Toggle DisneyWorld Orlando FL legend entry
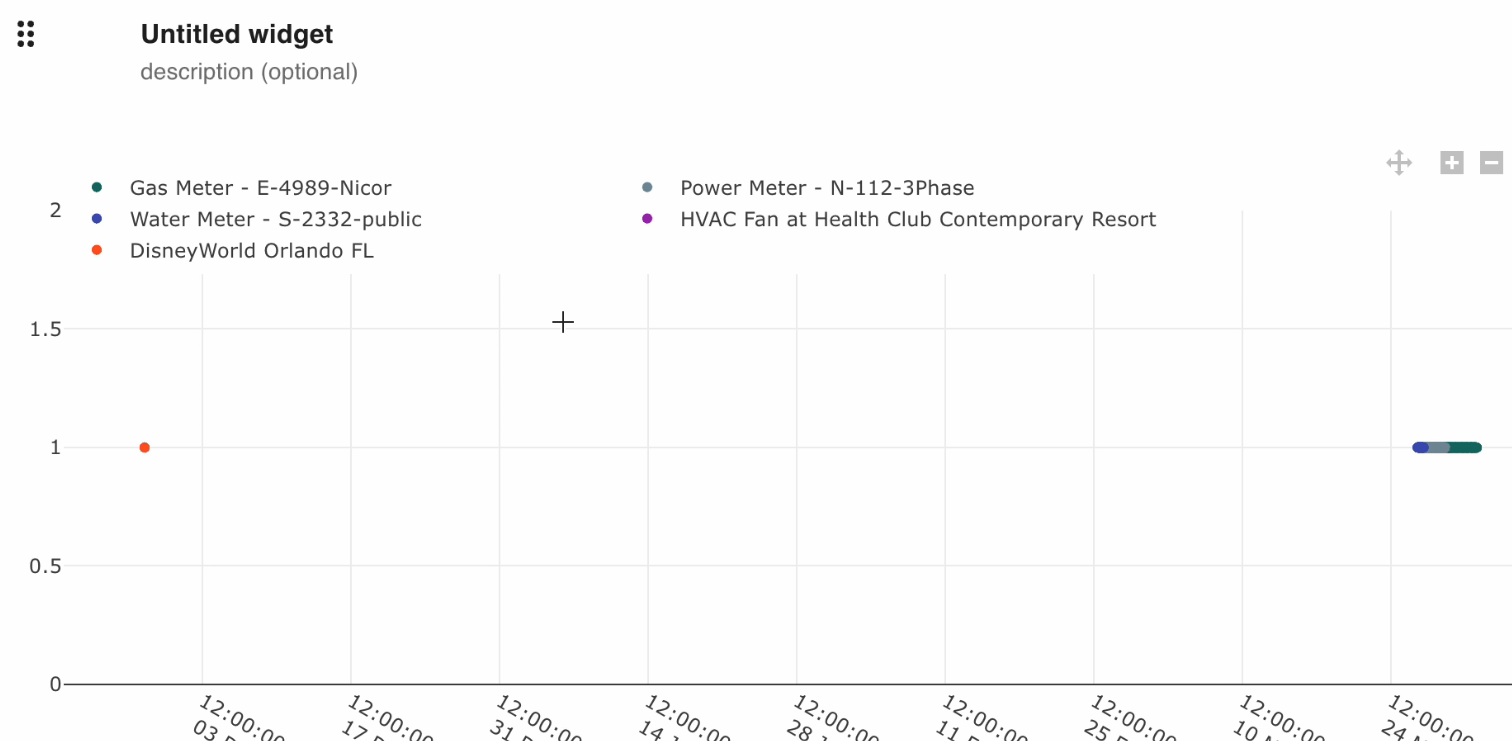Viewport: 1512px width, 741px height. [x=251, y=252]
